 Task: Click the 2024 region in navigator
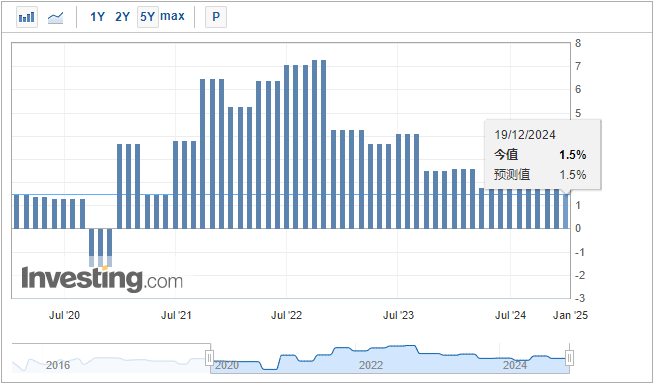tap(515, 365)
